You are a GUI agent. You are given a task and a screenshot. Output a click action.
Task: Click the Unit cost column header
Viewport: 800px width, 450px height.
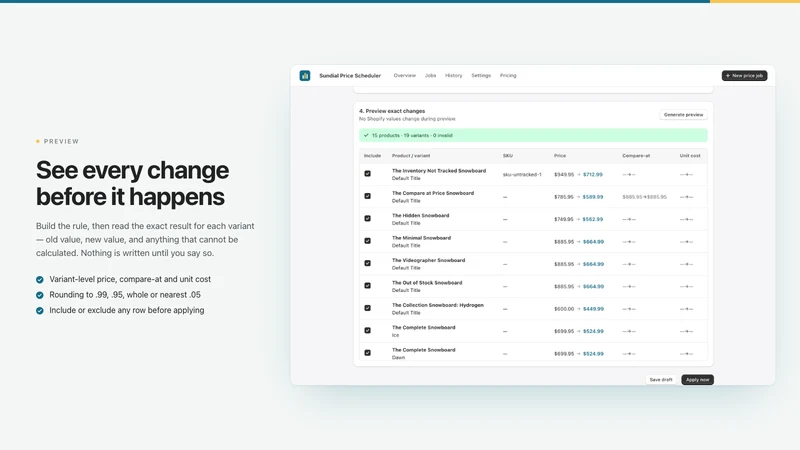[690, 156]
